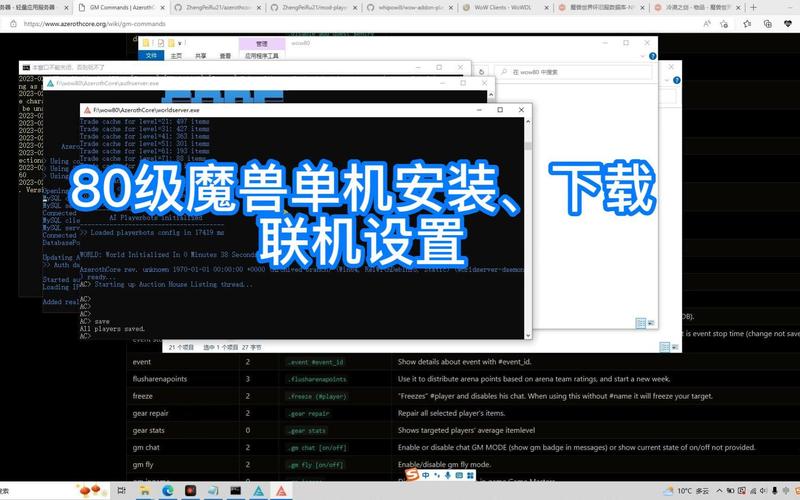Image resolution: width=800 pixels, height=500 pixels.
Task: Add this page to favorites star-plus icon
Action: 724,24
